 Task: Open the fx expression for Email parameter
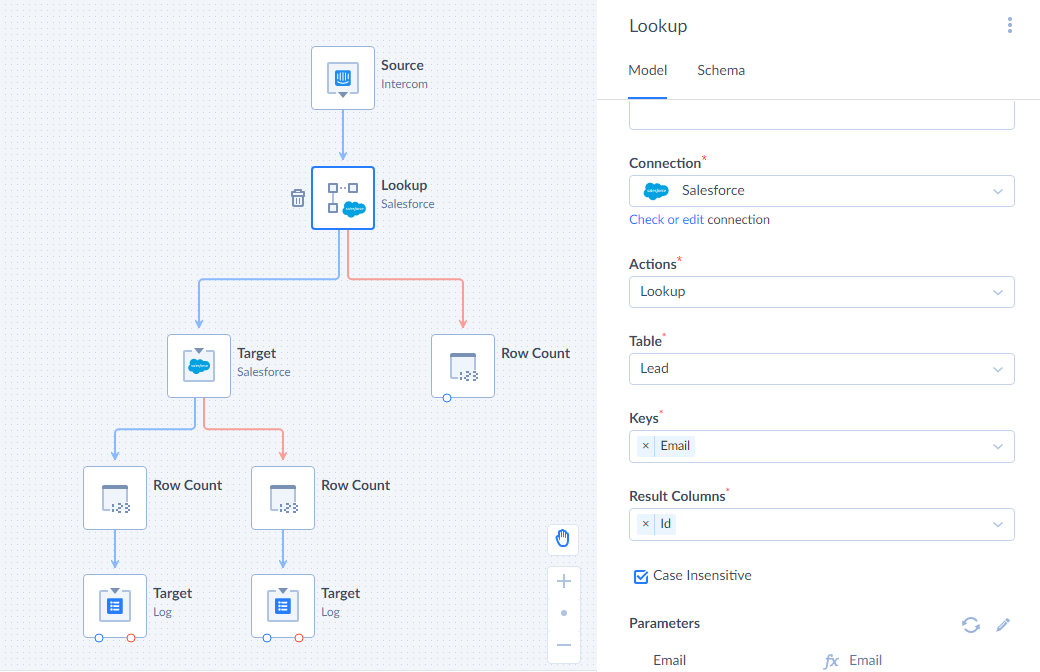[831, 661]
